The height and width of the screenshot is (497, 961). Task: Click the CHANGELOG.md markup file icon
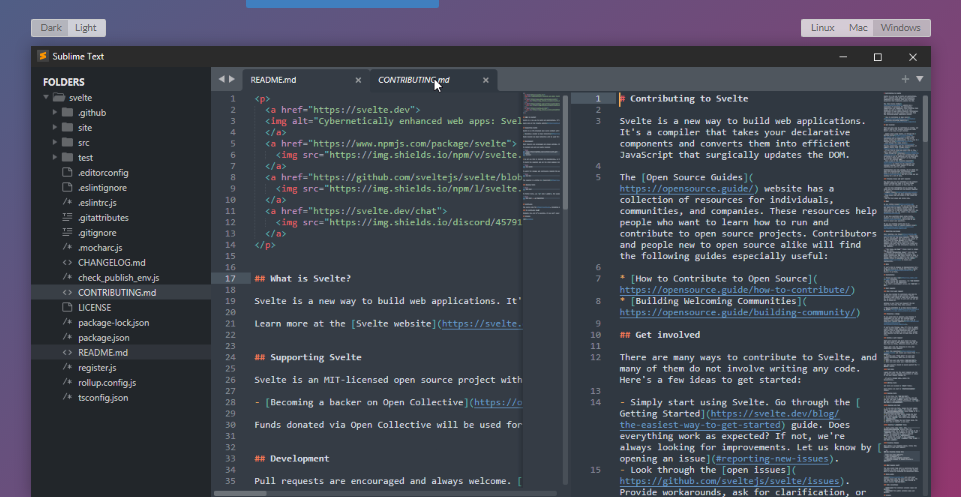[67, 263]
